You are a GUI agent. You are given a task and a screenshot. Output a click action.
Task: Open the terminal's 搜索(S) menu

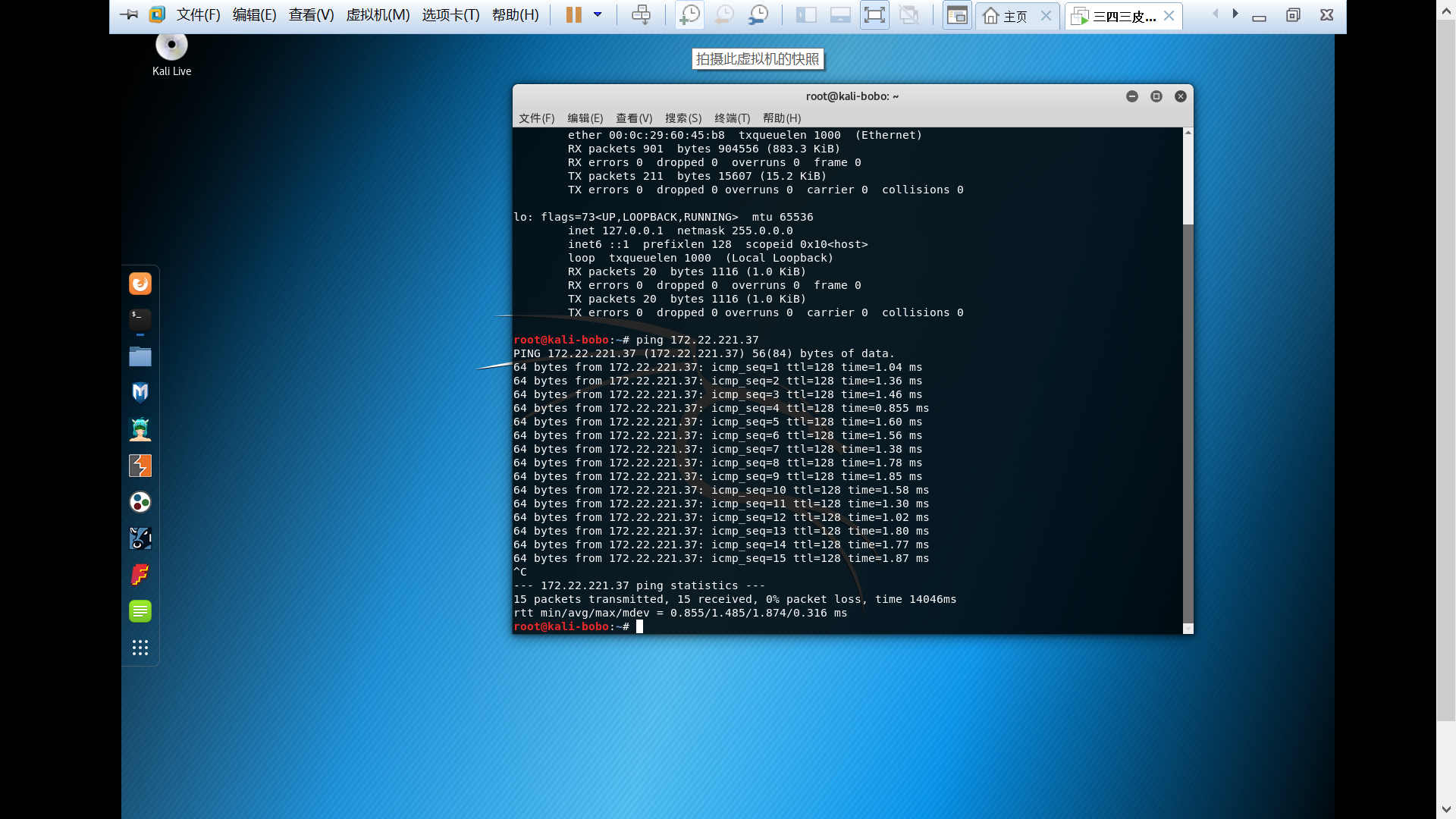click(682, 118)
